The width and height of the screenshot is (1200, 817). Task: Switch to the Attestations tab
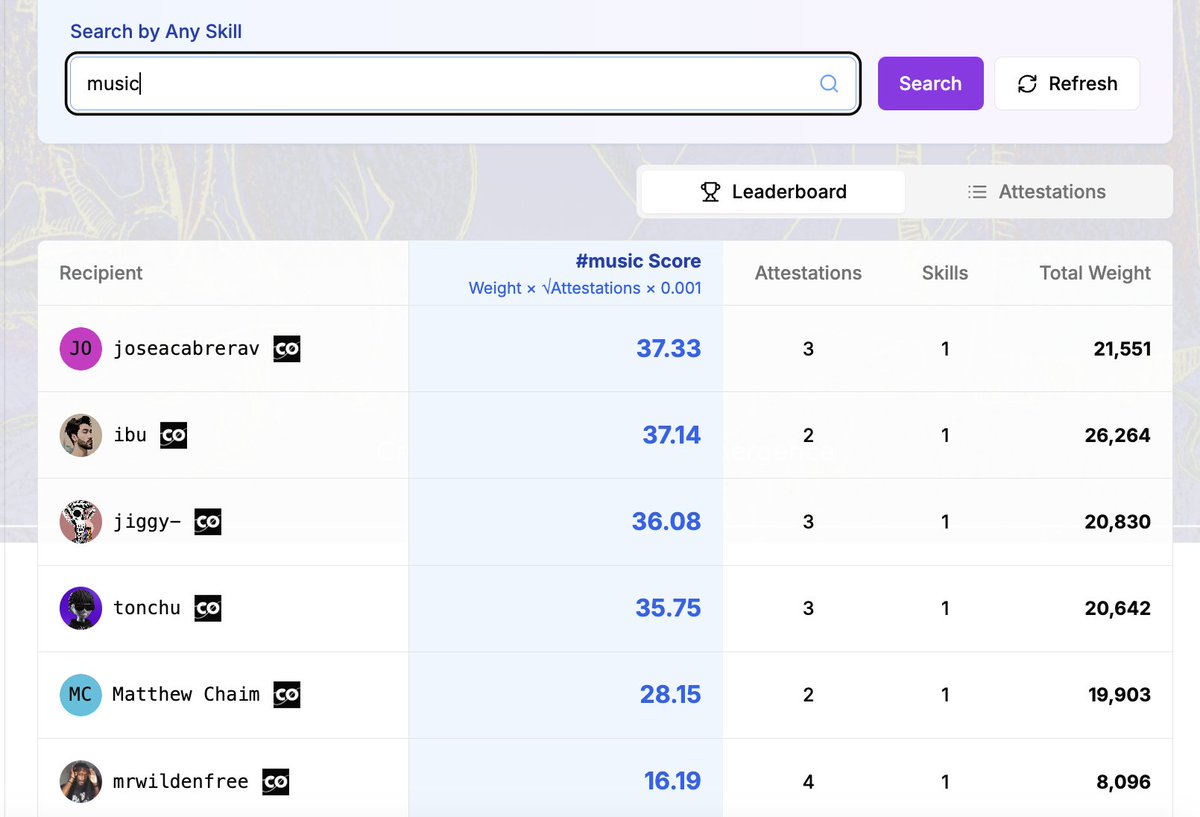(1037, 191)
